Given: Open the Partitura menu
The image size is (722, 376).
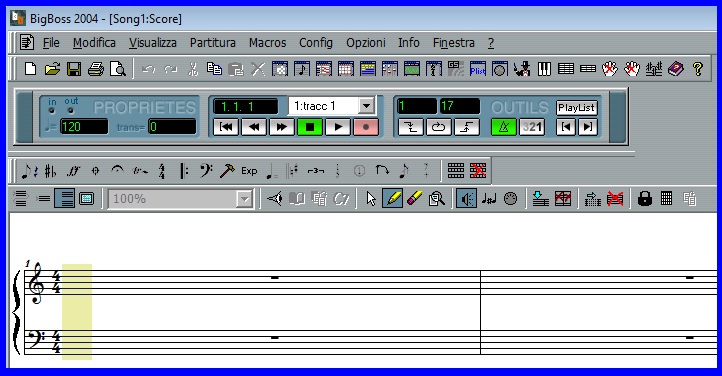Looking at the screenshot, I should (213, 43).
